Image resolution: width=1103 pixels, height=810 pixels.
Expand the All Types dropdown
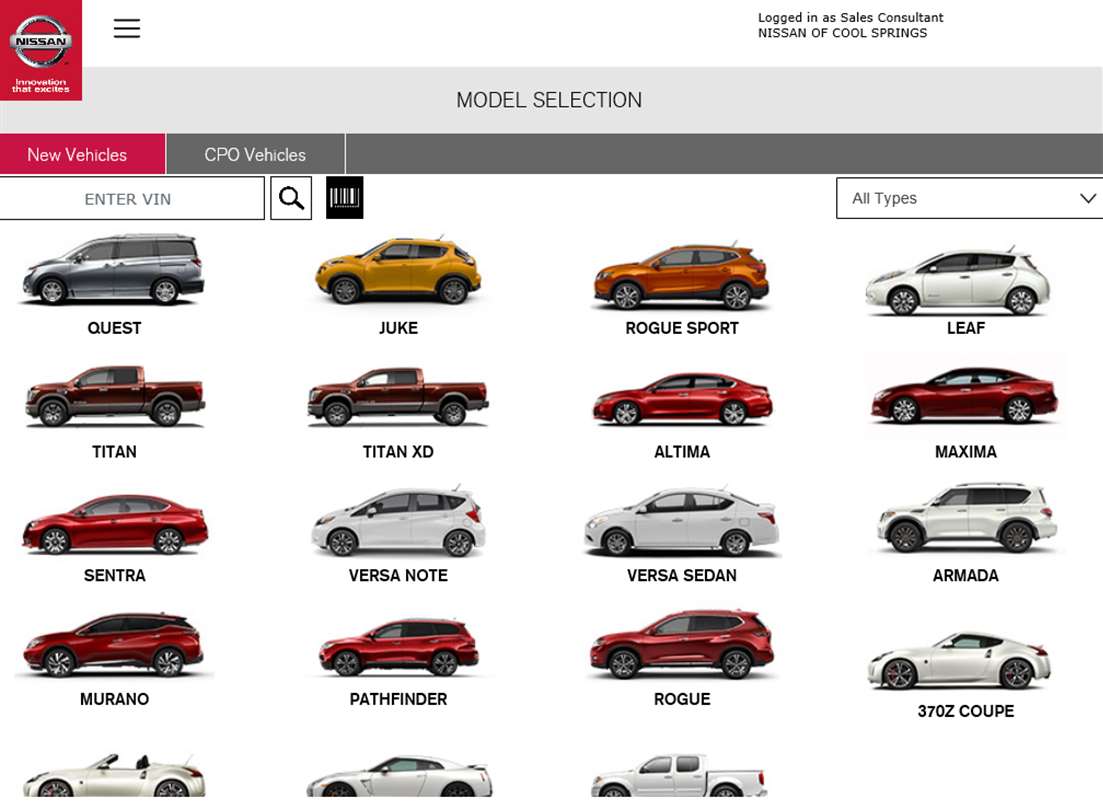tap(969, 198)
